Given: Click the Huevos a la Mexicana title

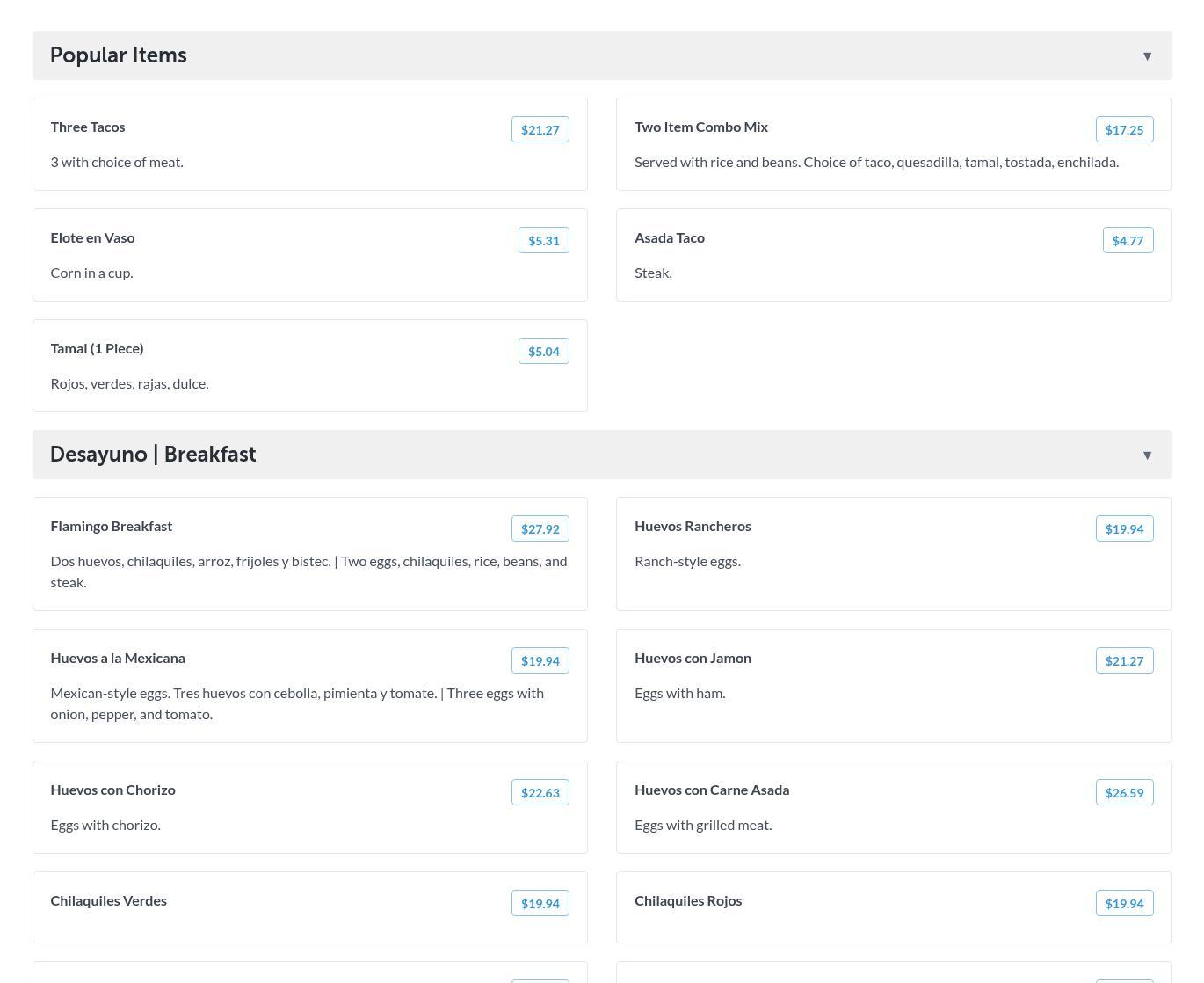Looking at the screenshot, I should [118, 659].
